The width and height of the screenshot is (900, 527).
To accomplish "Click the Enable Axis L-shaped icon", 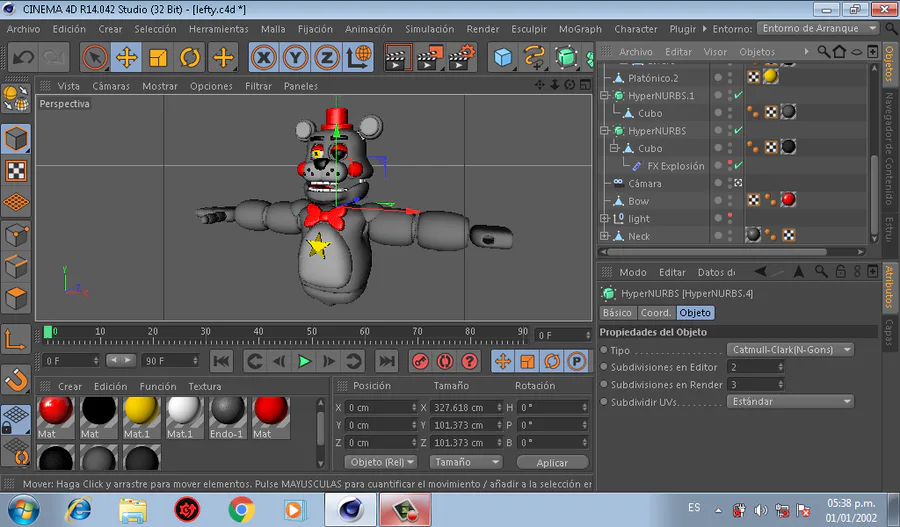I will (16, 339).
